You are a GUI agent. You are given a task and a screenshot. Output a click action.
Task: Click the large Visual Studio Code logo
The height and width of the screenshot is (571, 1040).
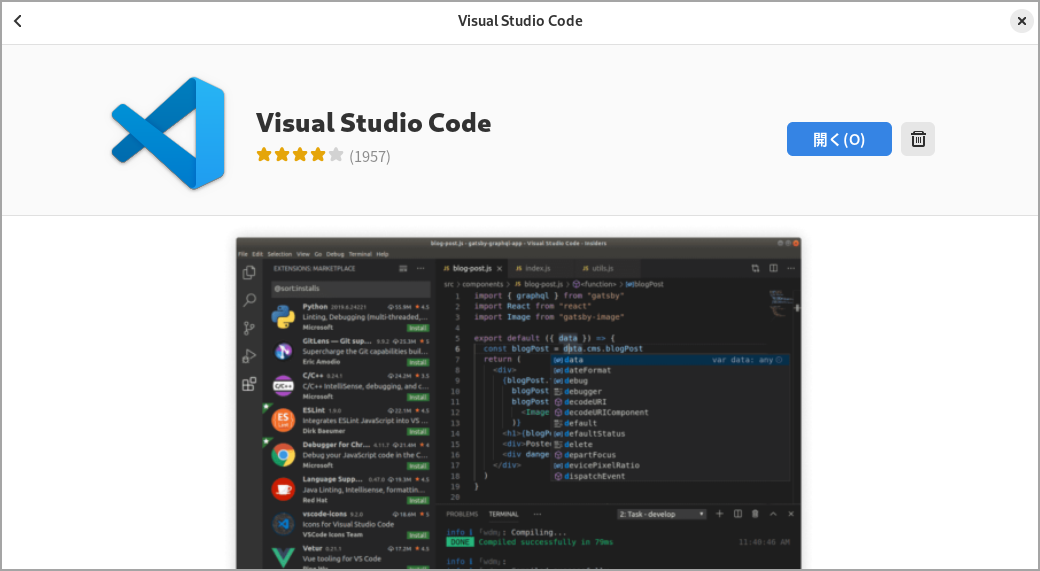tap(168, 133)
